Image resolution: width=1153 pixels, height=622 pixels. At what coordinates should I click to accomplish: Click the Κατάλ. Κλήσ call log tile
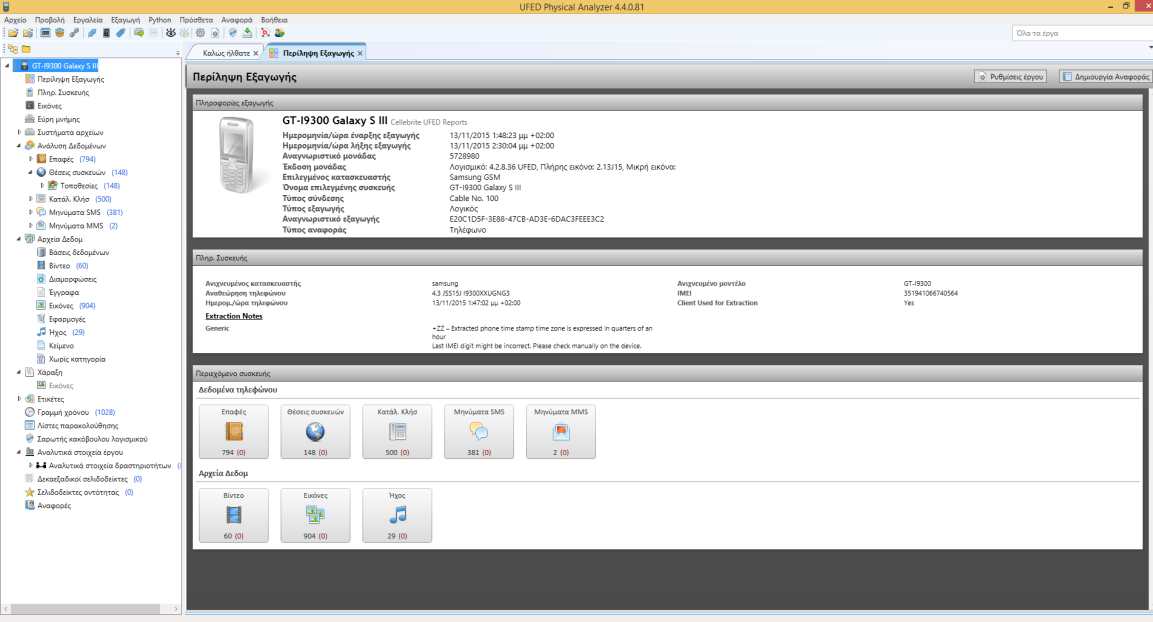click(397, 432)
